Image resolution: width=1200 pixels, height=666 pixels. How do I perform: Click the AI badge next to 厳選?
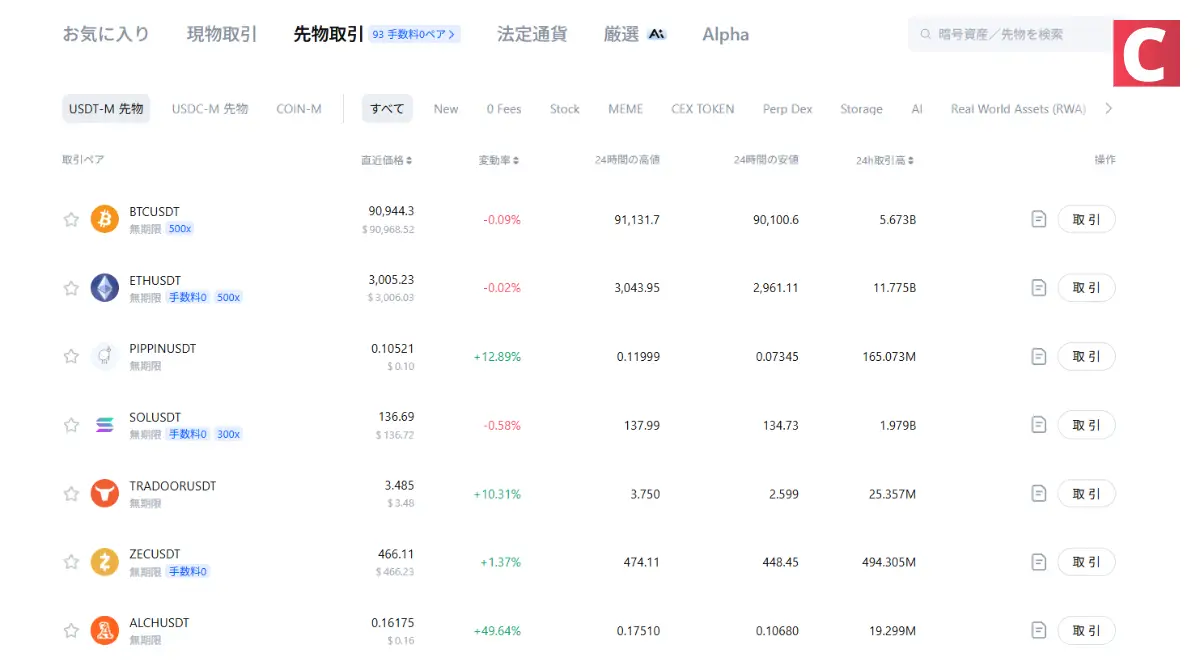[x=656, y=33]
